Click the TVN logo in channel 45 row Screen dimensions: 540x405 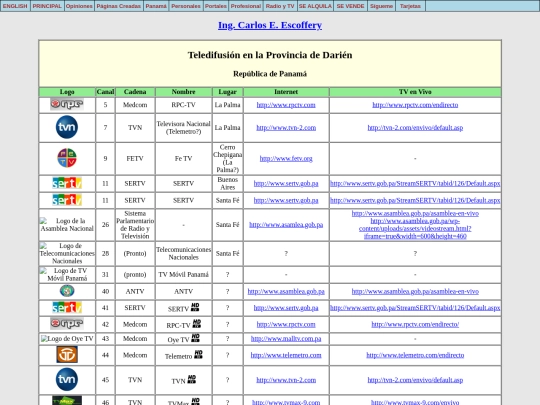(x=67, y=379)
